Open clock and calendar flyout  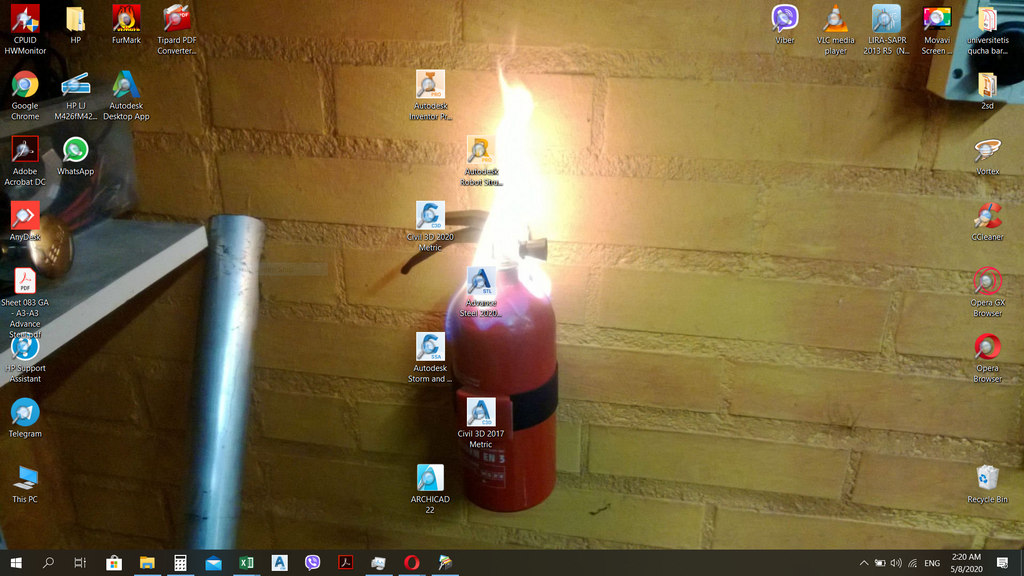pyautogui.click(x=967, y=562)
